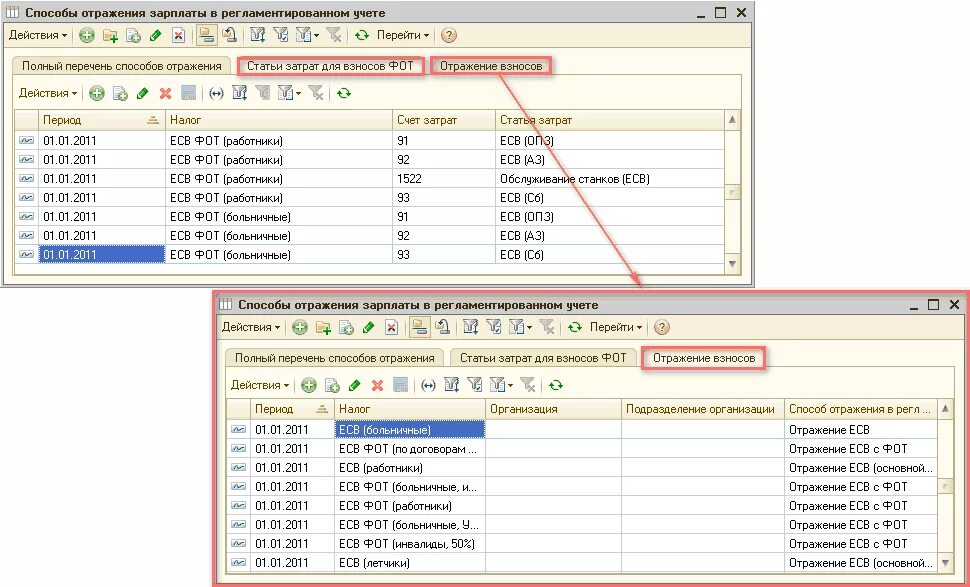The image size is (970, 587).
Task: Click Статья затрат column header
Action: click(x=609, y=120)
